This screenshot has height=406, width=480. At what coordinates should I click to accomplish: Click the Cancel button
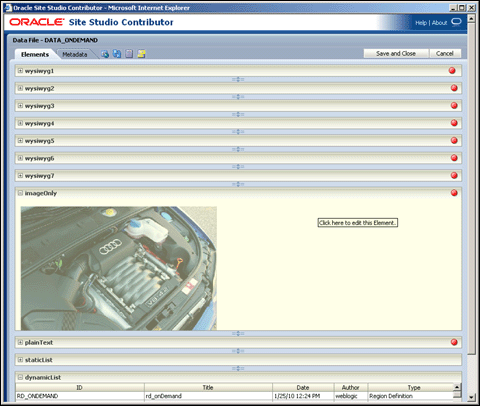[445, 53]
